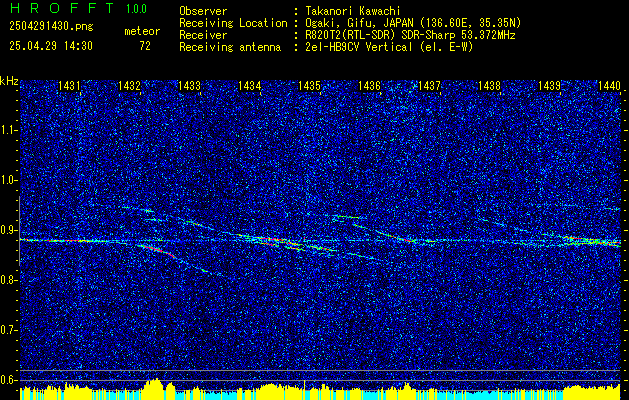Click the red echo streak before 1437
629x400 pixels.
[408, 240]
